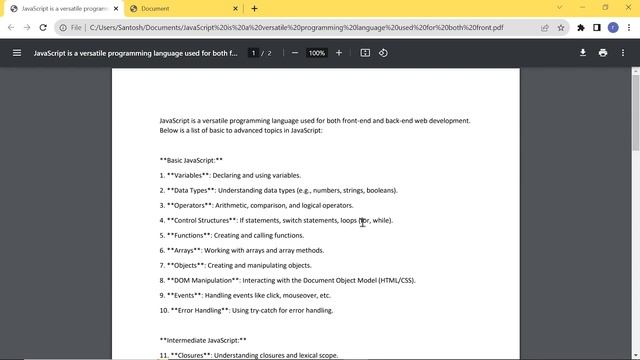640x360 pixels.
Task: Zoom in the PDF document
Action: (x=339, y=53)
